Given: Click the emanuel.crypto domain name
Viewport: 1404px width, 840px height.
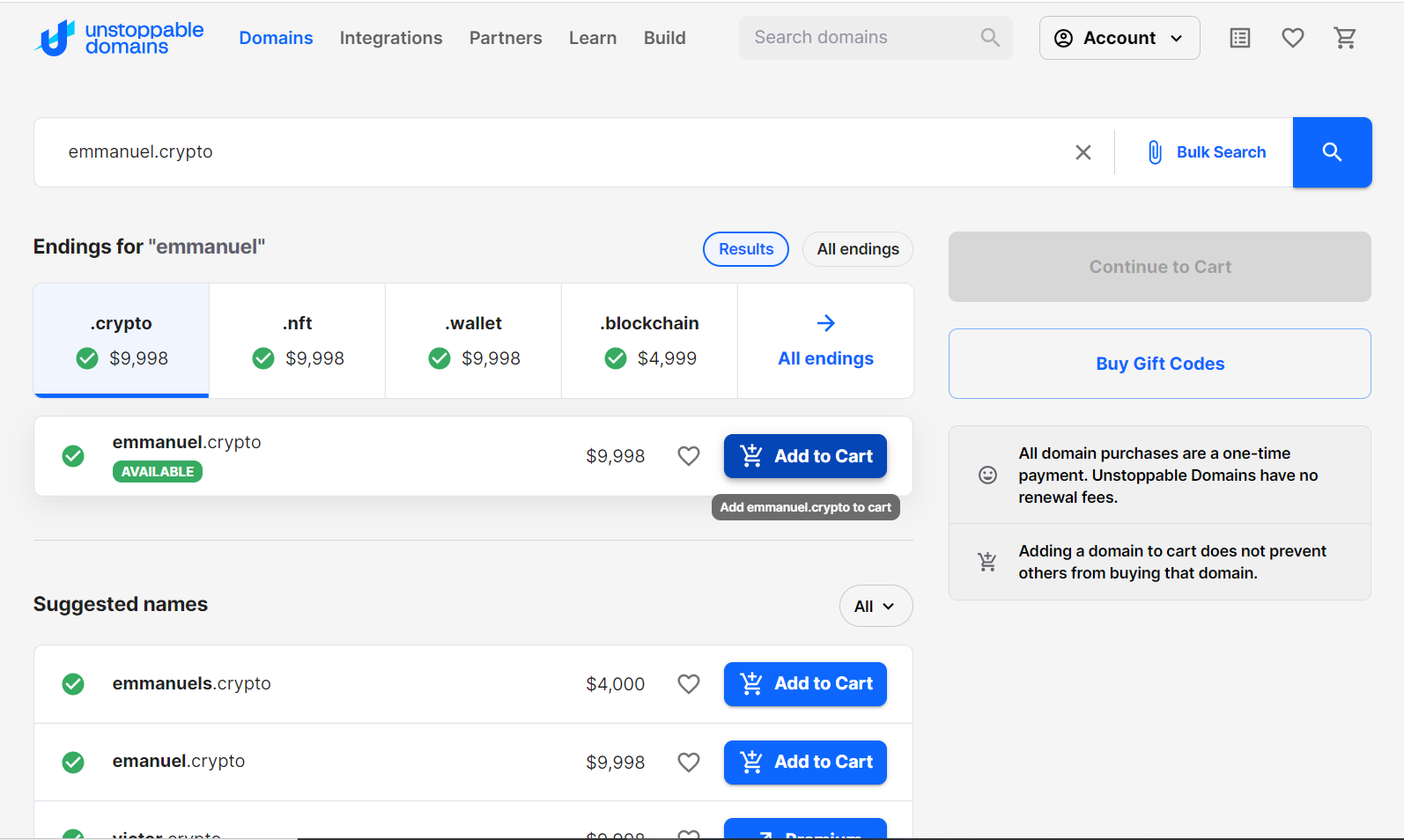Looking at the screenshot, I should click(x=179, y=761).
